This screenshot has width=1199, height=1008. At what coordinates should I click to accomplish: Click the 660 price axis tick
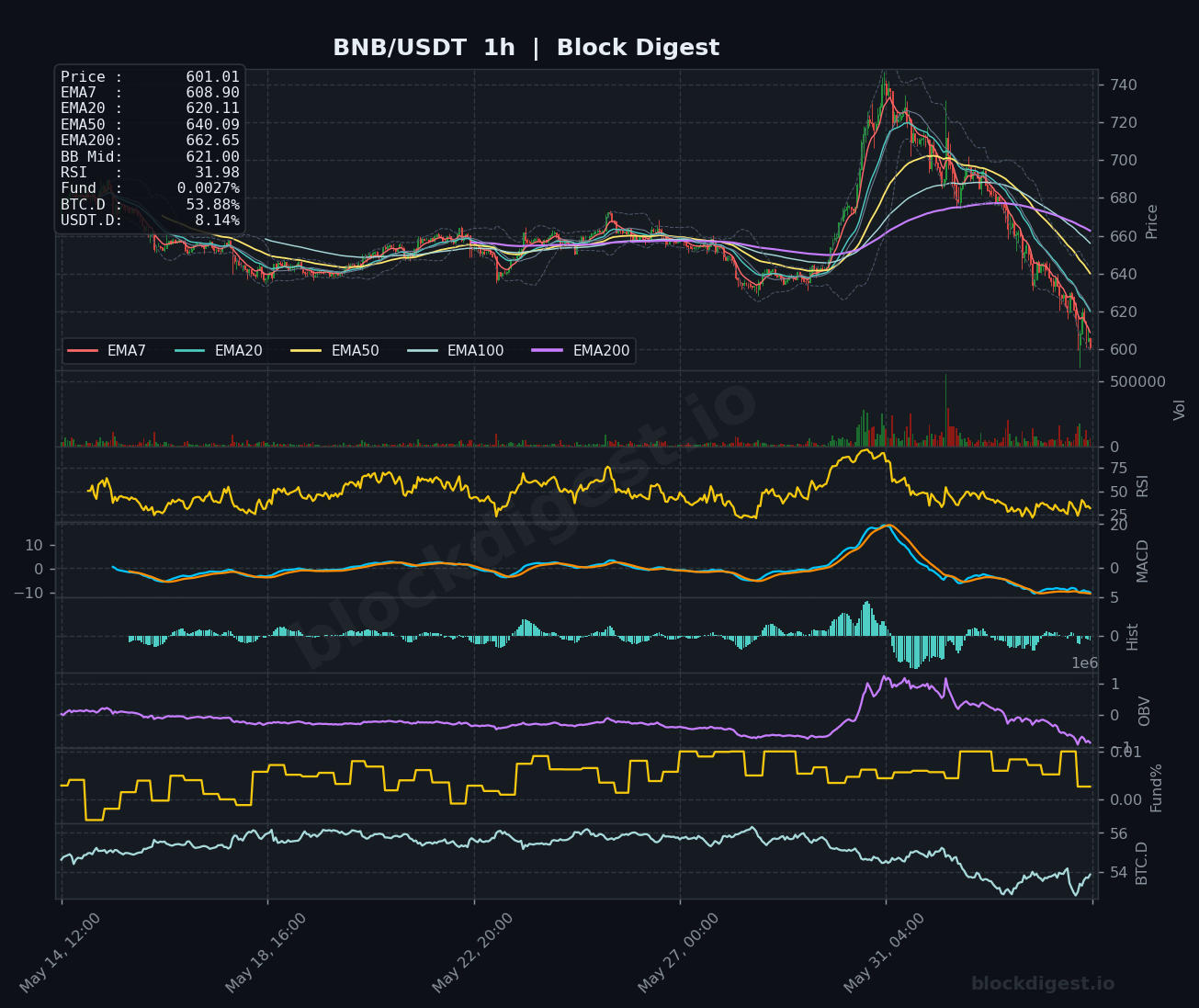pos(1123,236)
